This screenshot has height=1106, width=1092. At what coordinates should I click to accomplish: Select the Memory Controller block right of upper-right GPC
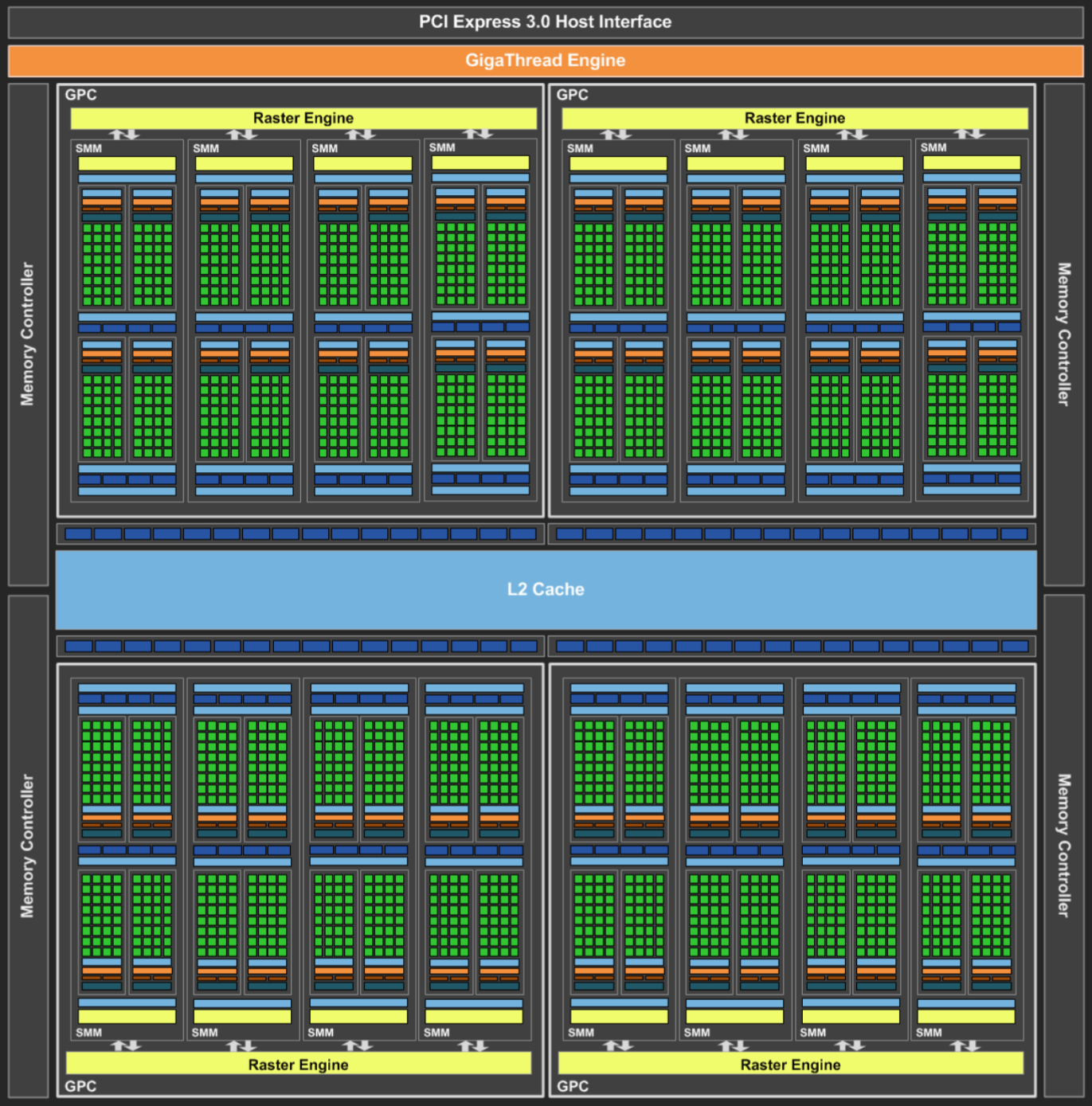tap(1064, 334)
